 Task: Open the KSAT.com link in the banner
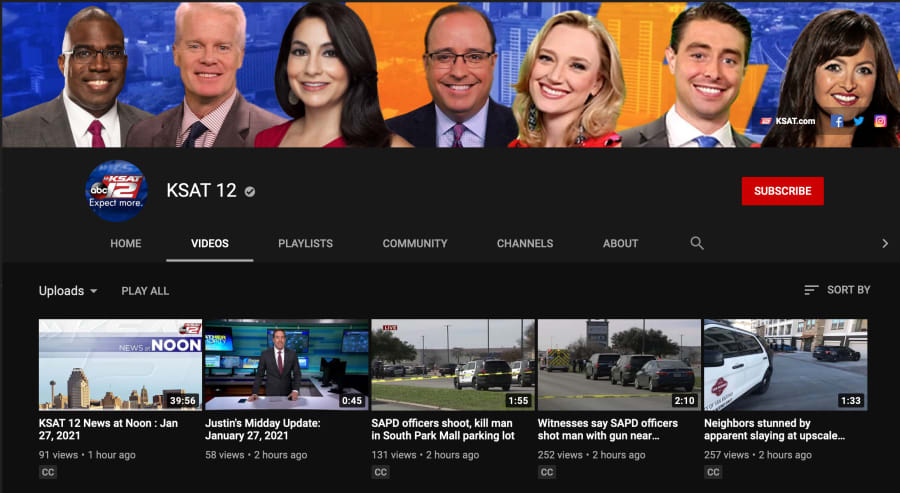point(788,121)
